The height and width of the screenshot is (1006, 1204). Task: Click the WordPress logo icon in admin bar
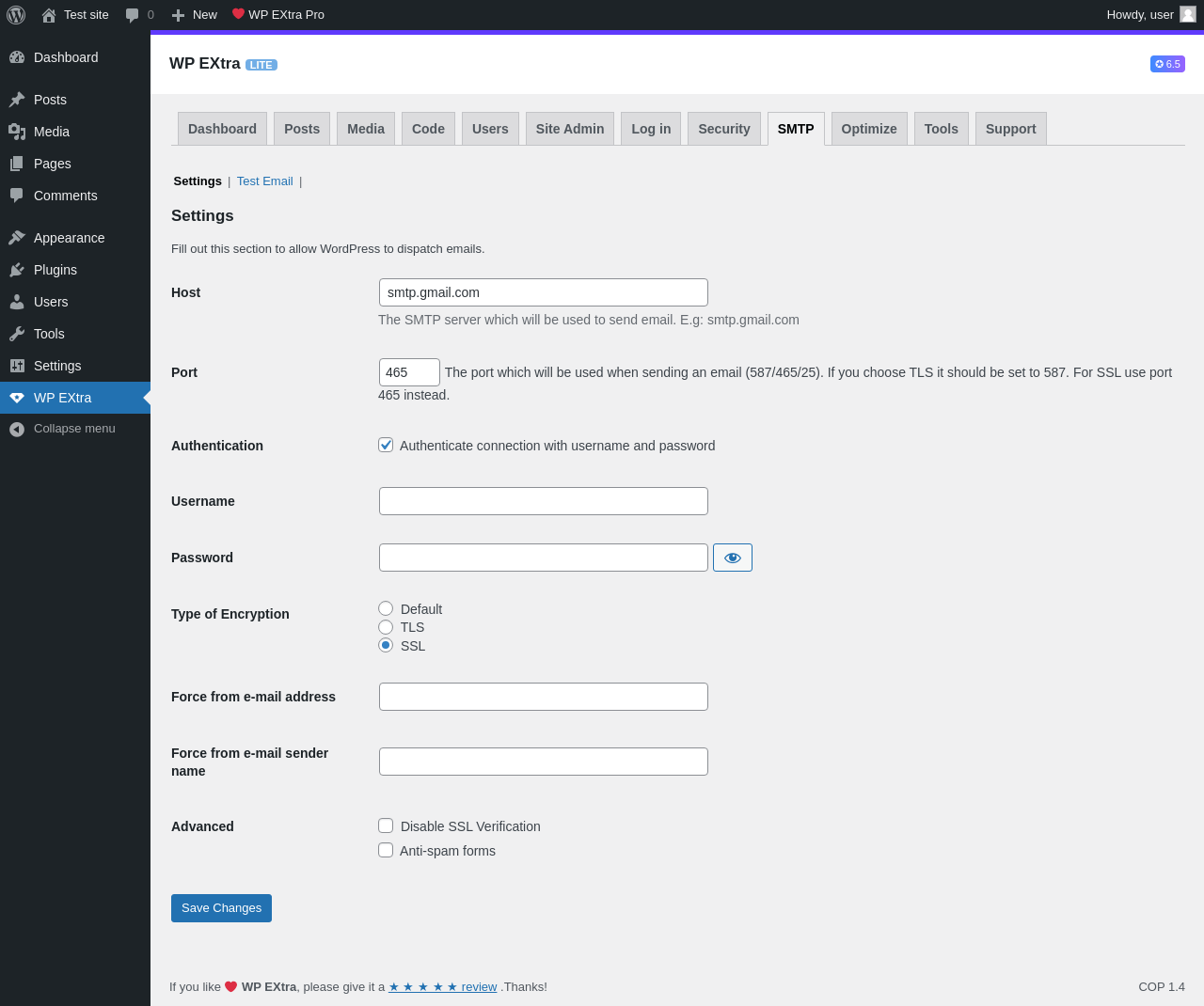point(16,15)
